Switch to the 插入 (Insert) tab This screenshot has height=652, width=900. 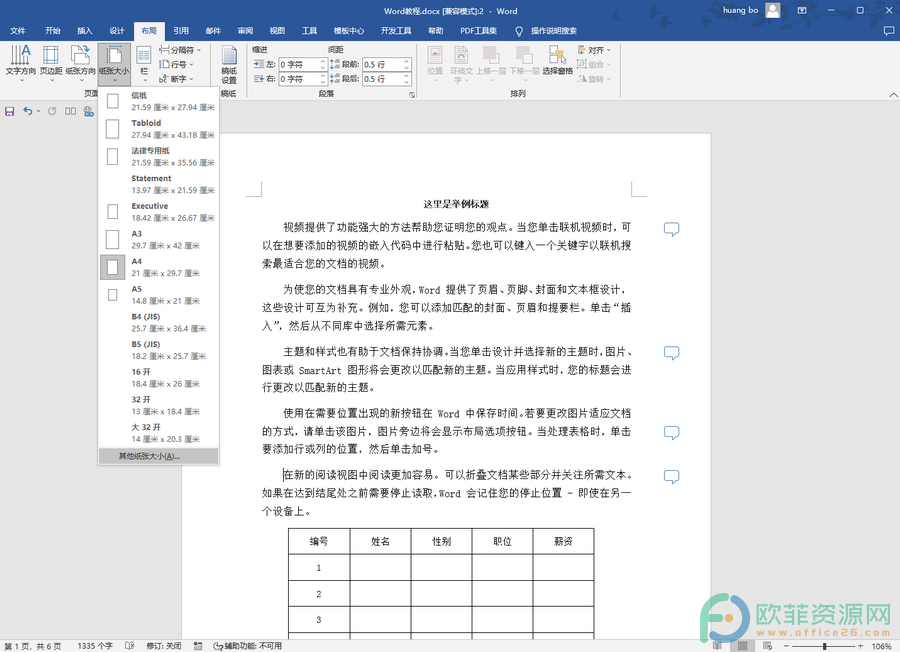85,31
